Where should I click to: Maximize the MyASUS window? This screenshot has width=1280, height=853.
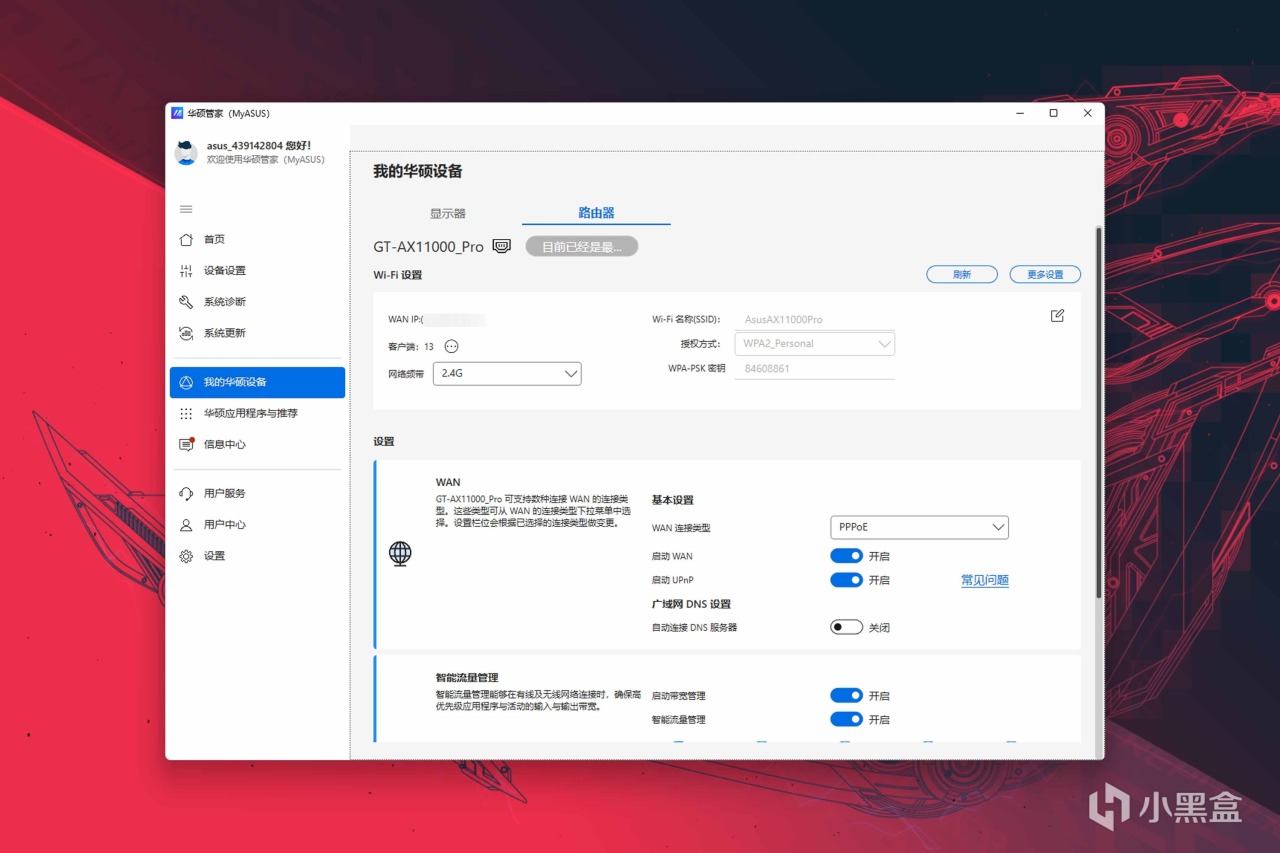coord(1053,113)
